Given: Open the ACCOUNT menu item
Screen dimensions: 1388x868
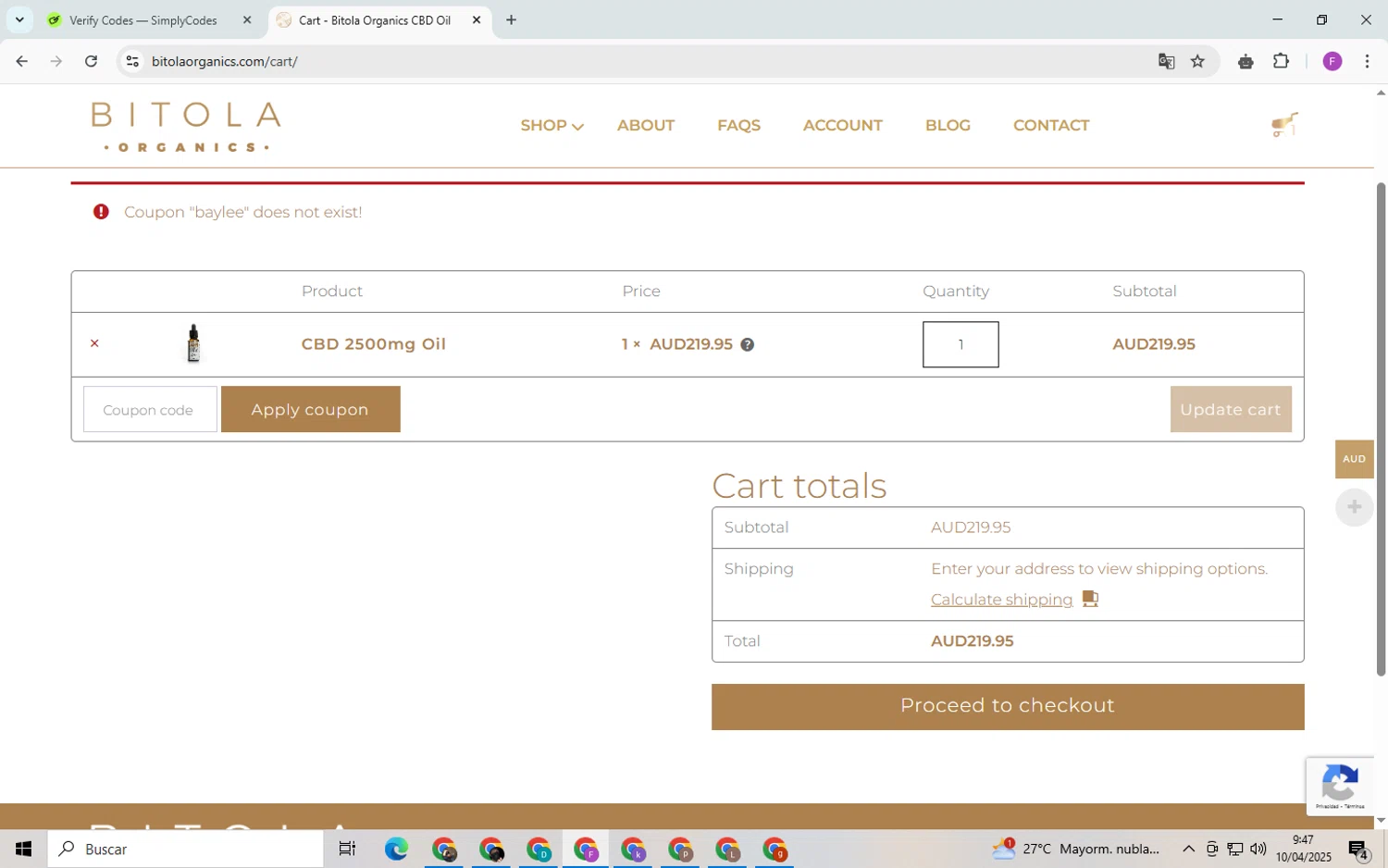Looking at the screenshot, I should [842, 126].
